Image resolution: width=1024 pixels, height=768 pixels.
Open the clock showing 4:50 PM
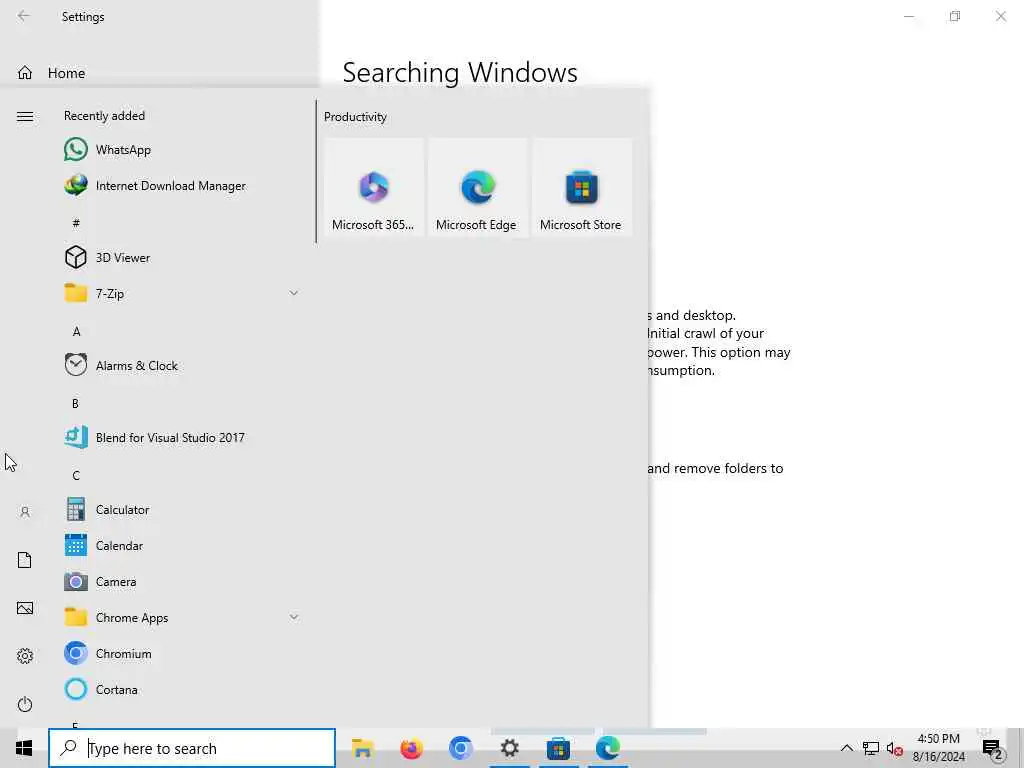[938, 748]
